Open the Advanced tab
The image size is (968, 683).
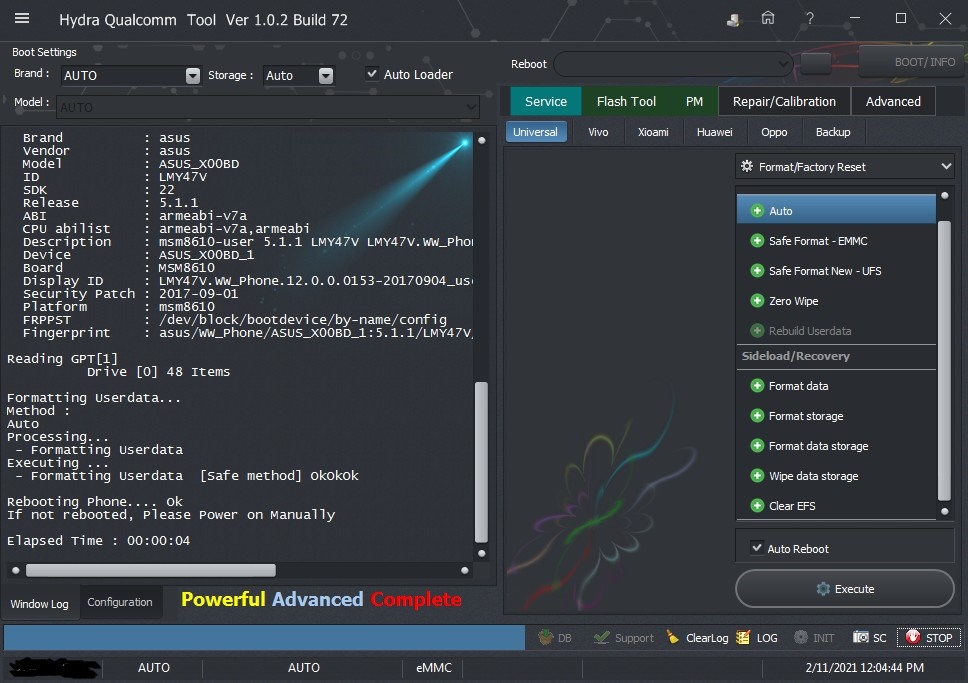pyautogui.click(x=893, y=101)
